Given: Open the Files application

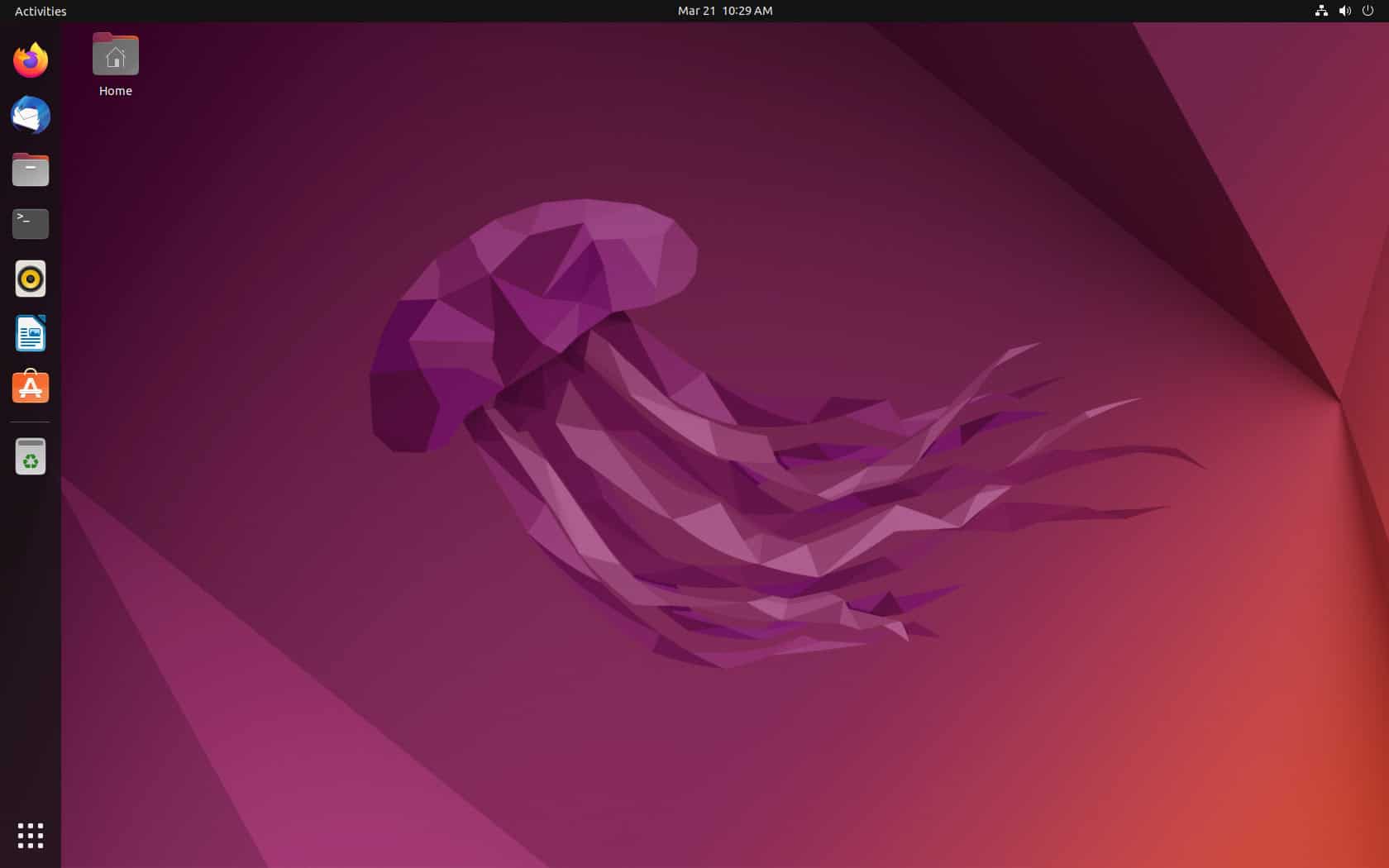Looking at the screenshot, I should (x=30, y=169).
